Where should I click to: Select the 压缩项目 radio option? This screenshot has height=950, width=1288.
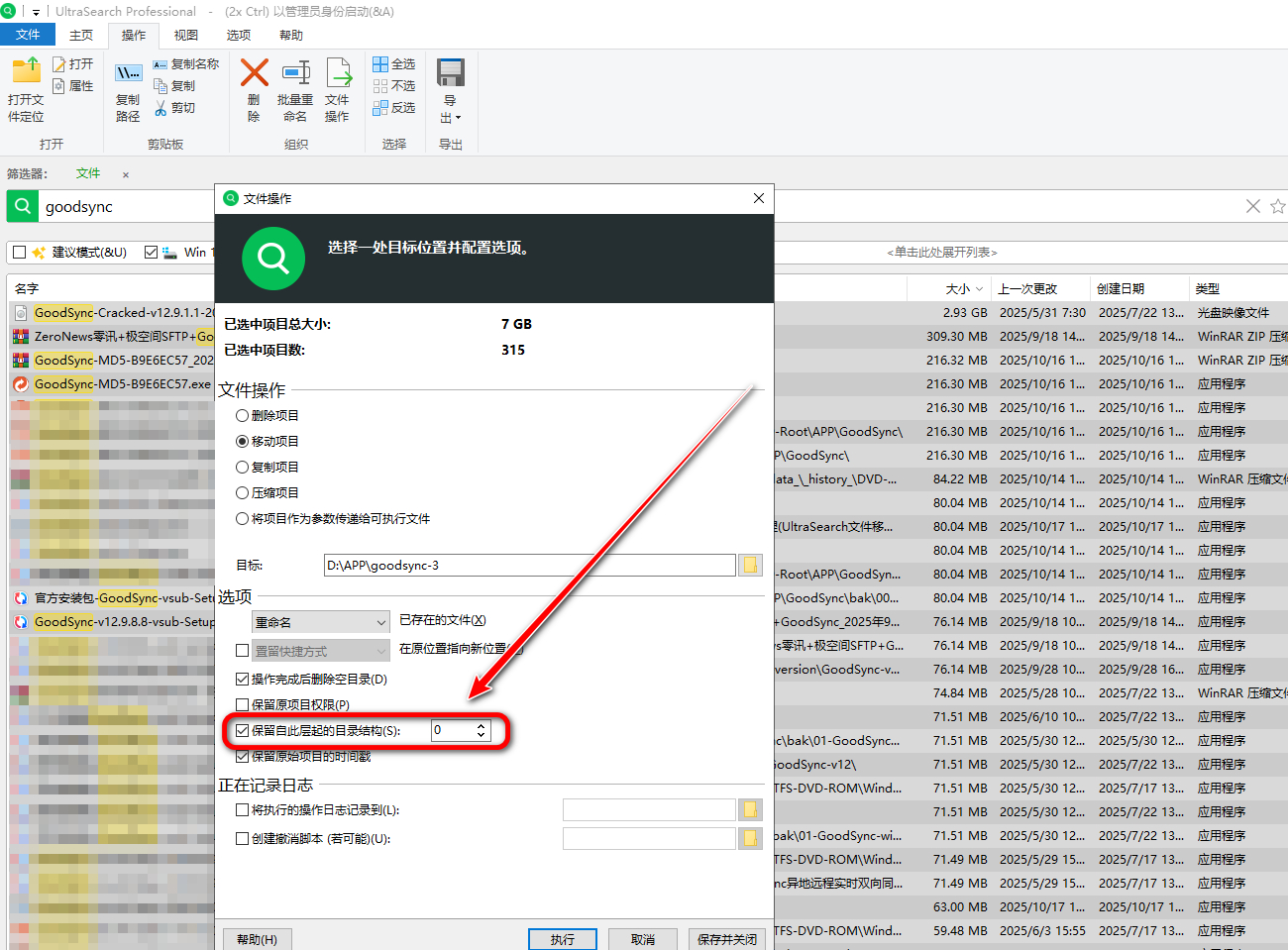[242, 492]
